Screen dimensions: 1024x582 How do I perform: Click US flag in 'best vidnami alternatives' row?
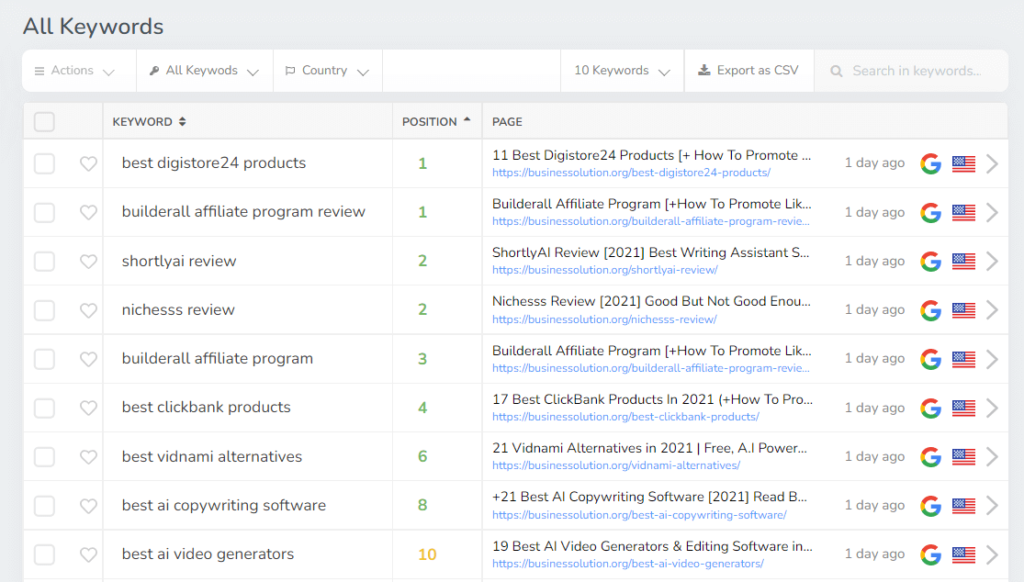[963, 457]
